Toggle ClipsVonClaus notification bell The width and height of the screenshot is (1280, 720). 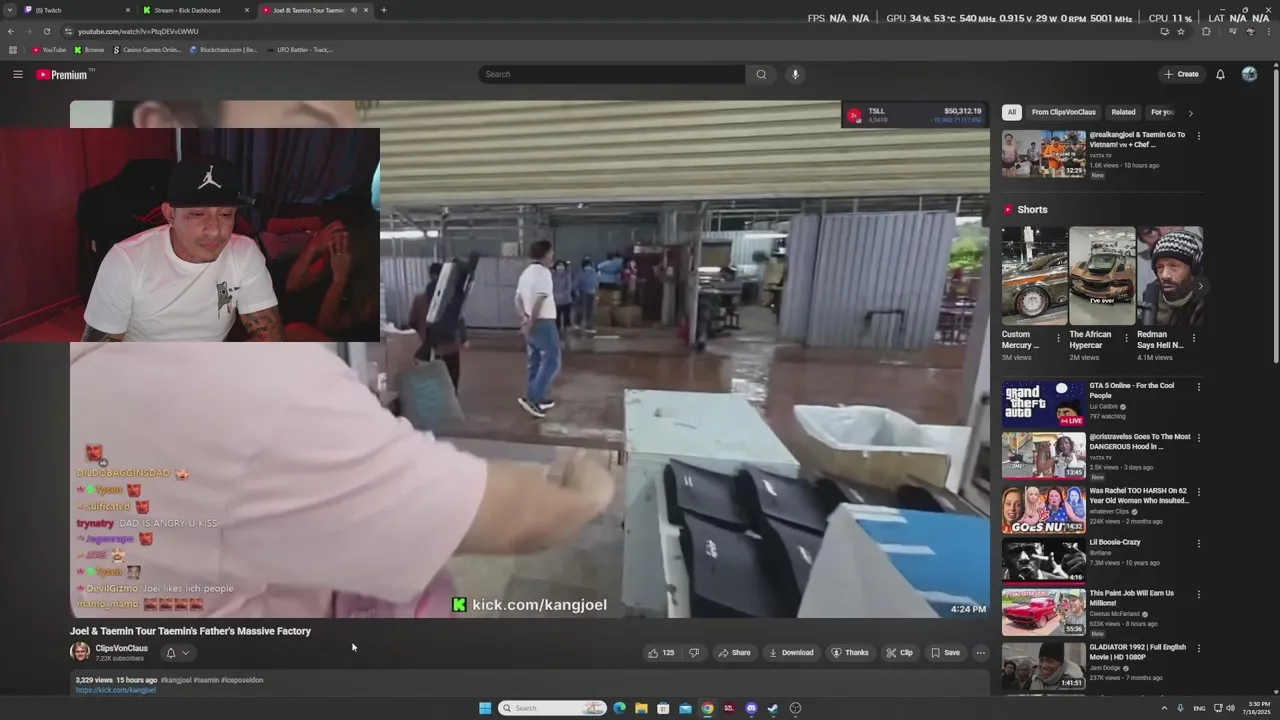pyautogui.click(x=170, y=653)
